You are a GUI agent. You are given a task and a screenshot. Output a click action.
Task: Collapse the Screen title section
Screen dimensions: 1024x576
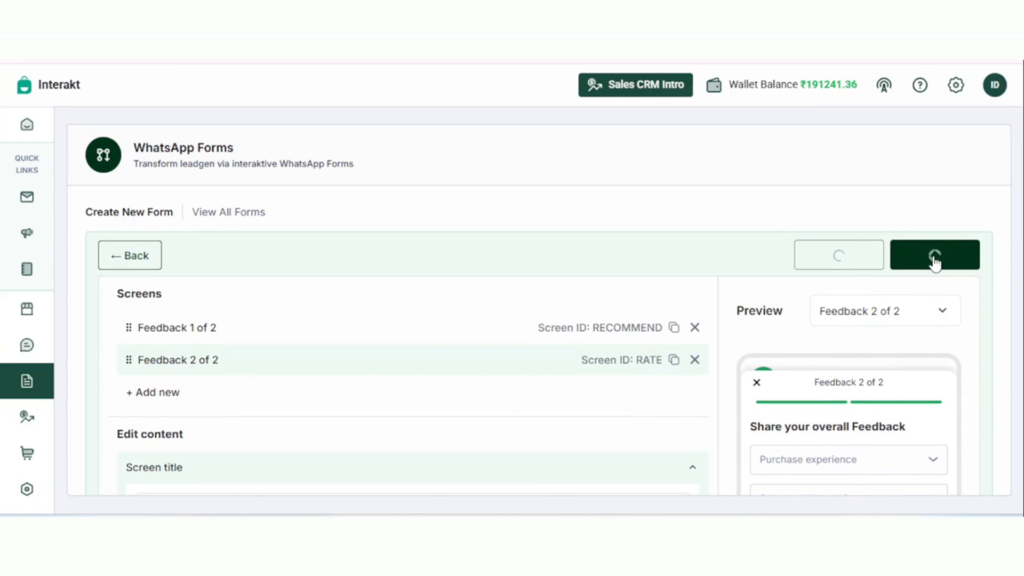coord(692,468)
